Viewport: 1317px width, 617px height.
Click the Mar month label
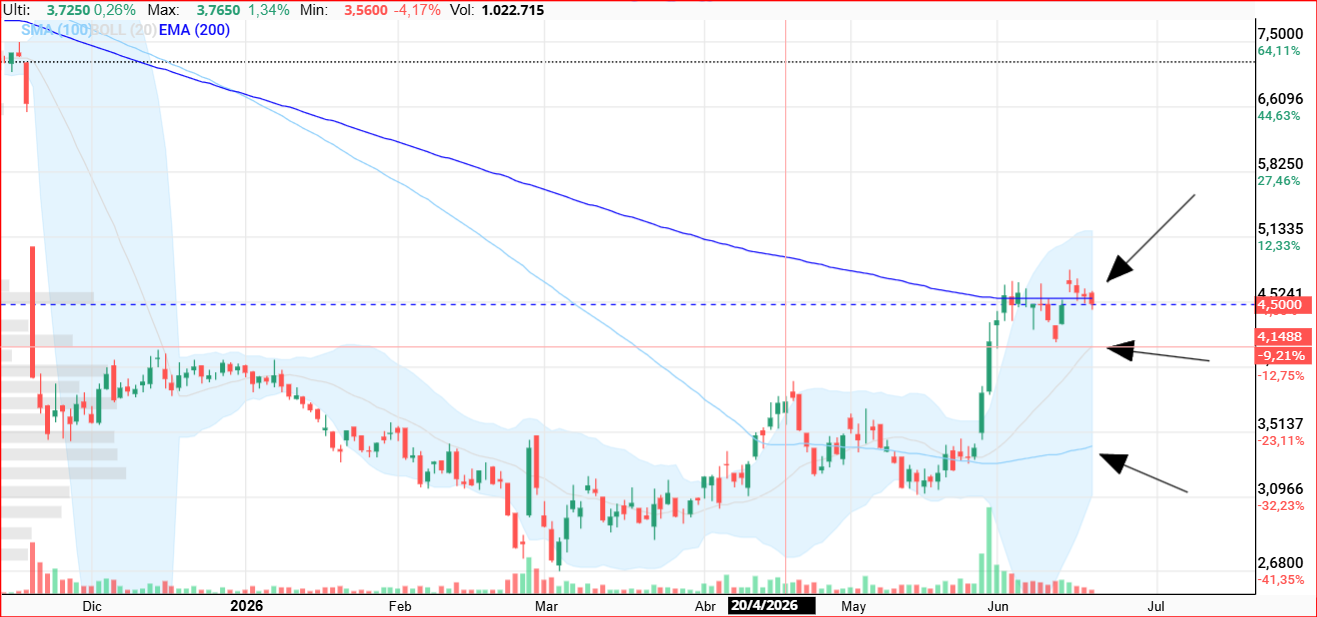pos(545,606)
